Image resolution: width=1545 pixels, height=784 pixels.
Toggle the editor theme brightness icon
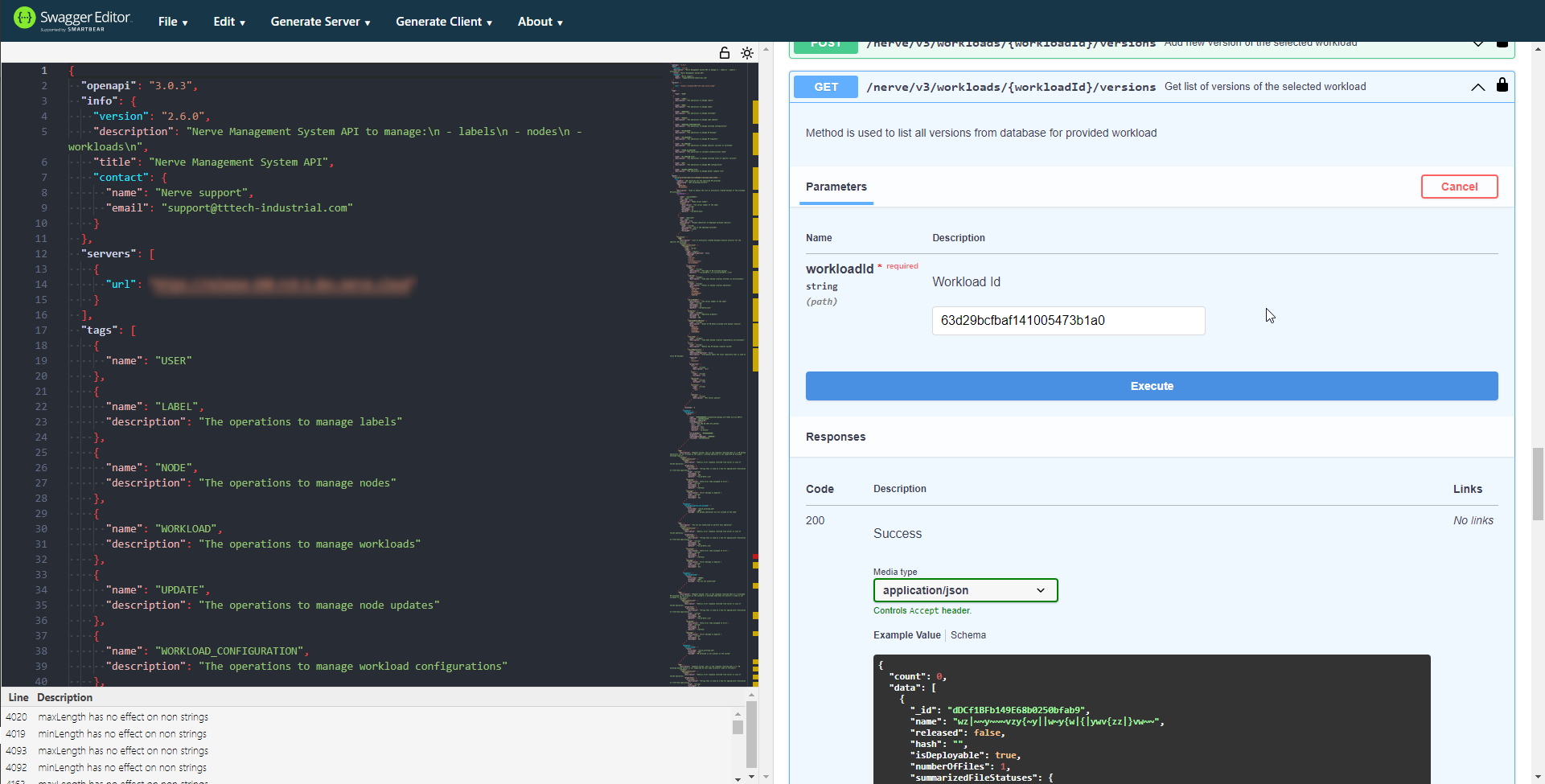tap(747, 53)
